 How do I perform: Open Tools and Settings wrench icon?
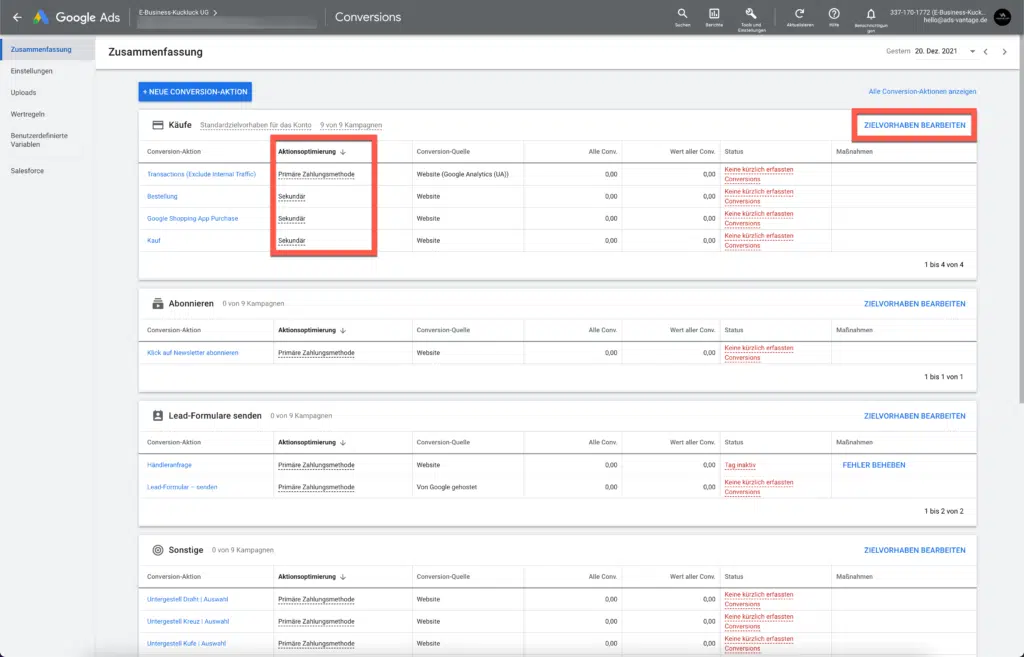coord(751,14)
